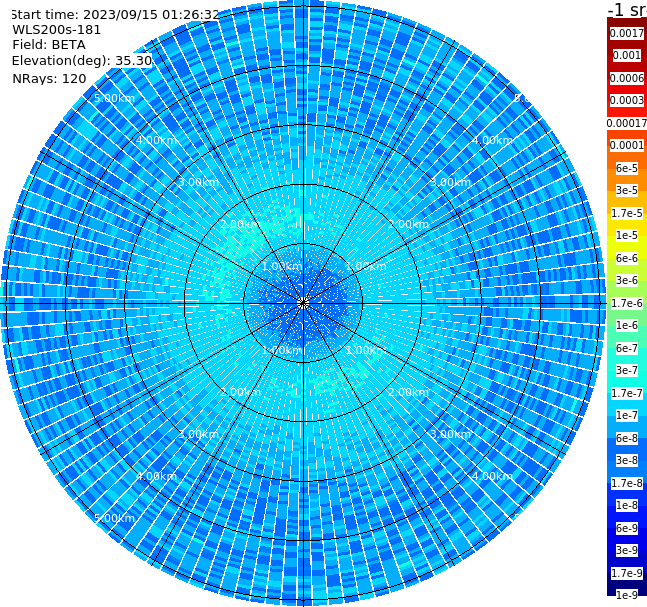Click the 3e-8 colorbar label
647x607 pixels.
tap(627, 460)
